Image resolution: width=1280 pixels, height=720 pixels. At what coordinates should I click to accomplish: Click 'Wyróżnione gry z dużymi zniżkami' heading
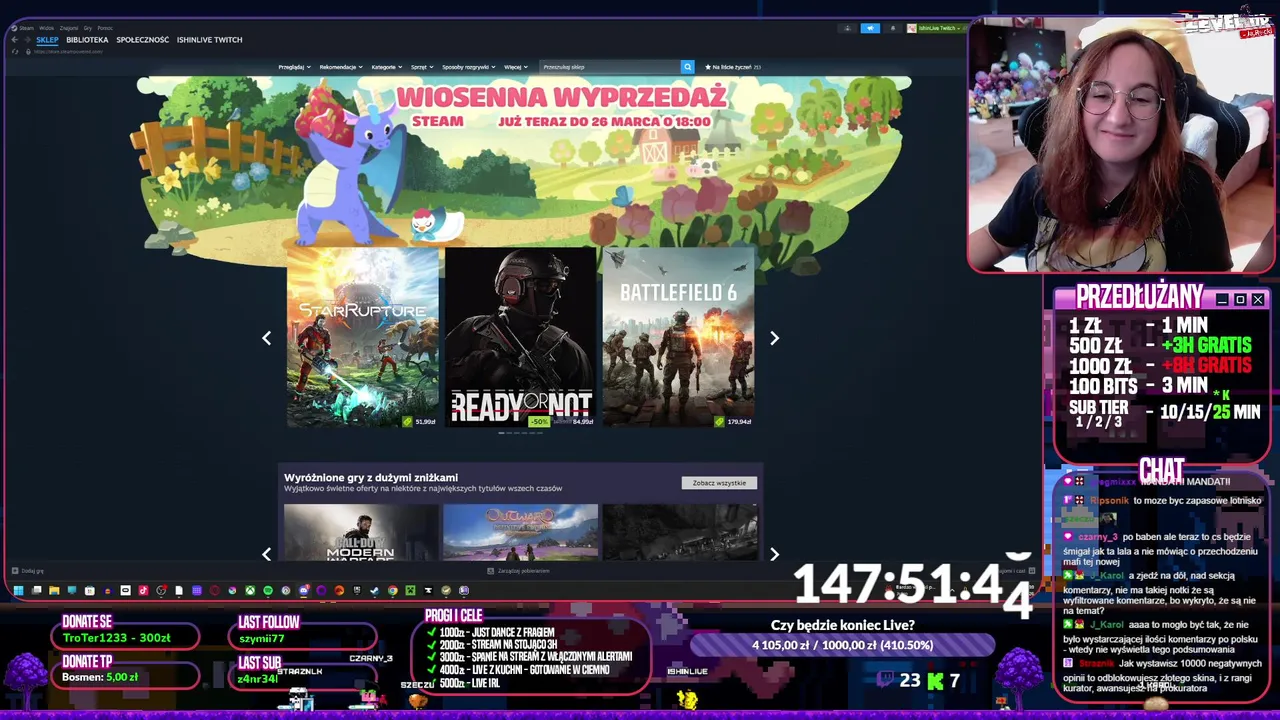371,477
